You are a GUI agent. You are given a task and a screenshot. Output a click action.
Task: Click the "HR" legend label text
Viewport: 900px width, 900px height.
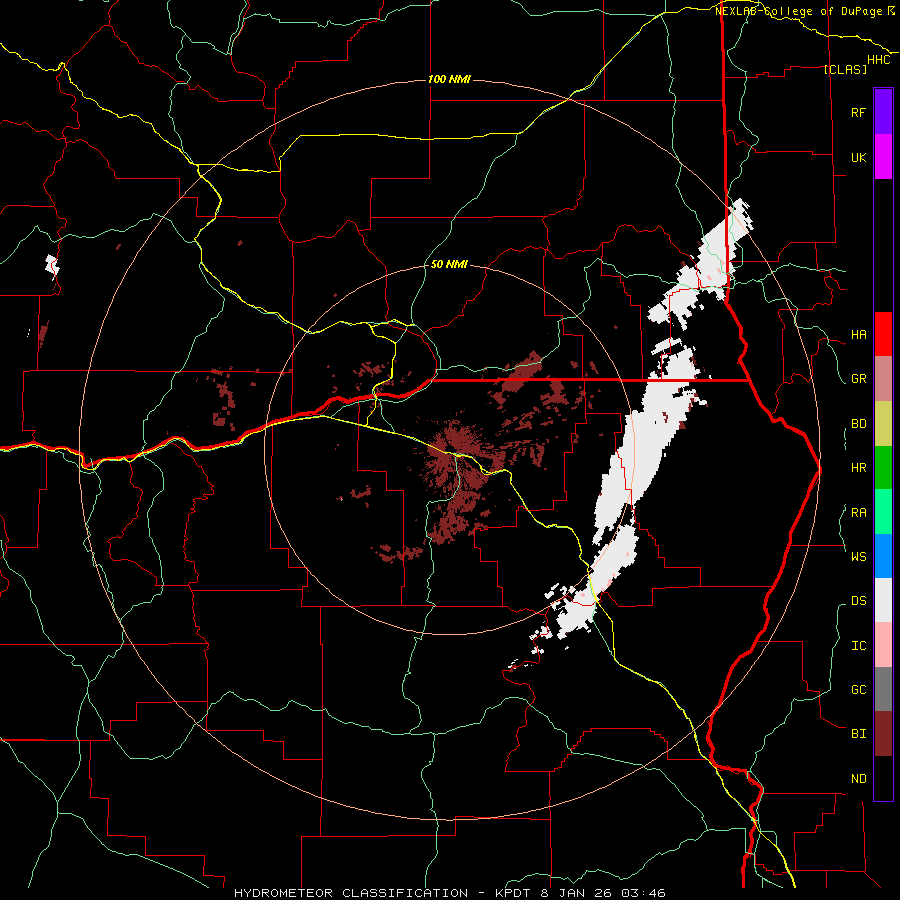pos(858,468)
